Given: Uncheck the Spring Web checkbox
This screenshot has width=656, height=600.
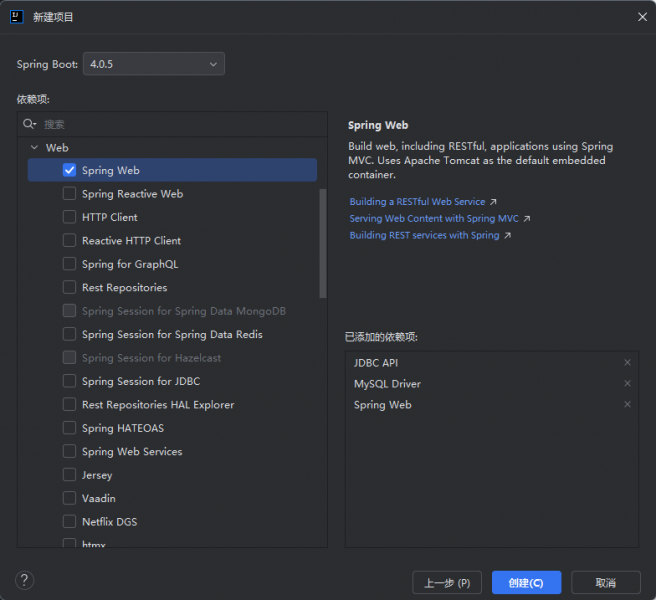Looking at the screenshot, I should (x=69, y=170).
